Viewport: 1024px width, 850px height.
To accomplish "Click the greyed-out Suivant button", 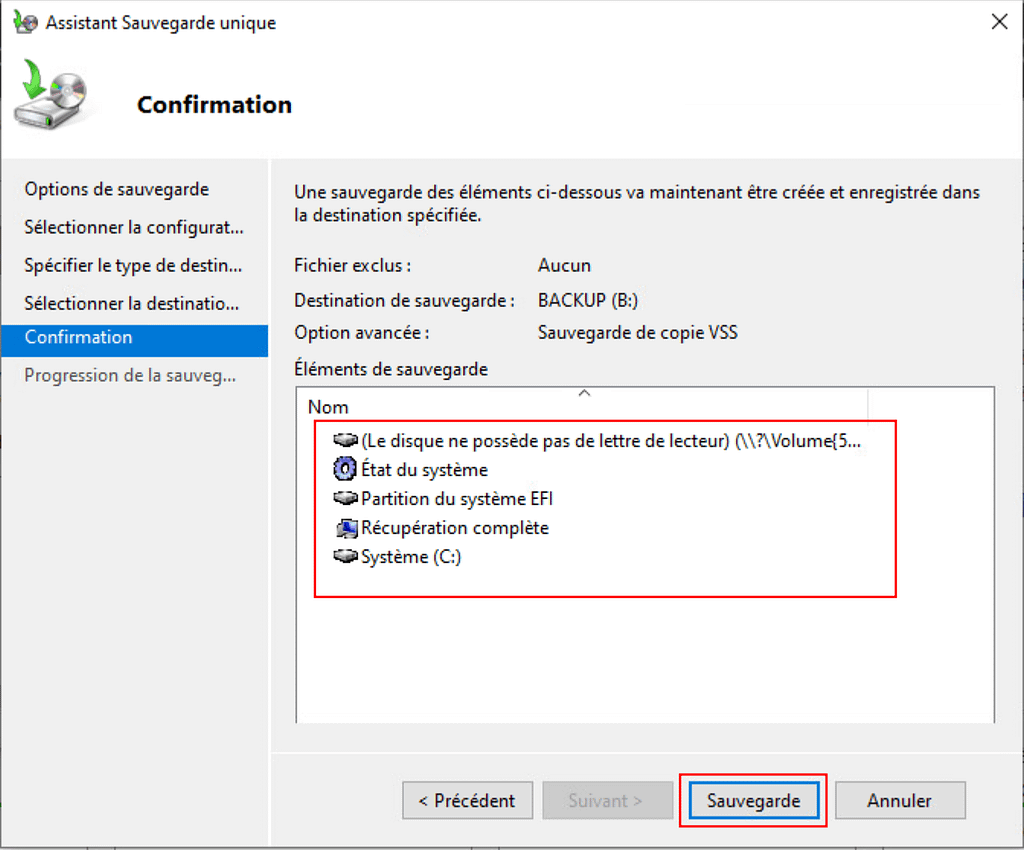I will pyautogui.click(x=607, y=801).
